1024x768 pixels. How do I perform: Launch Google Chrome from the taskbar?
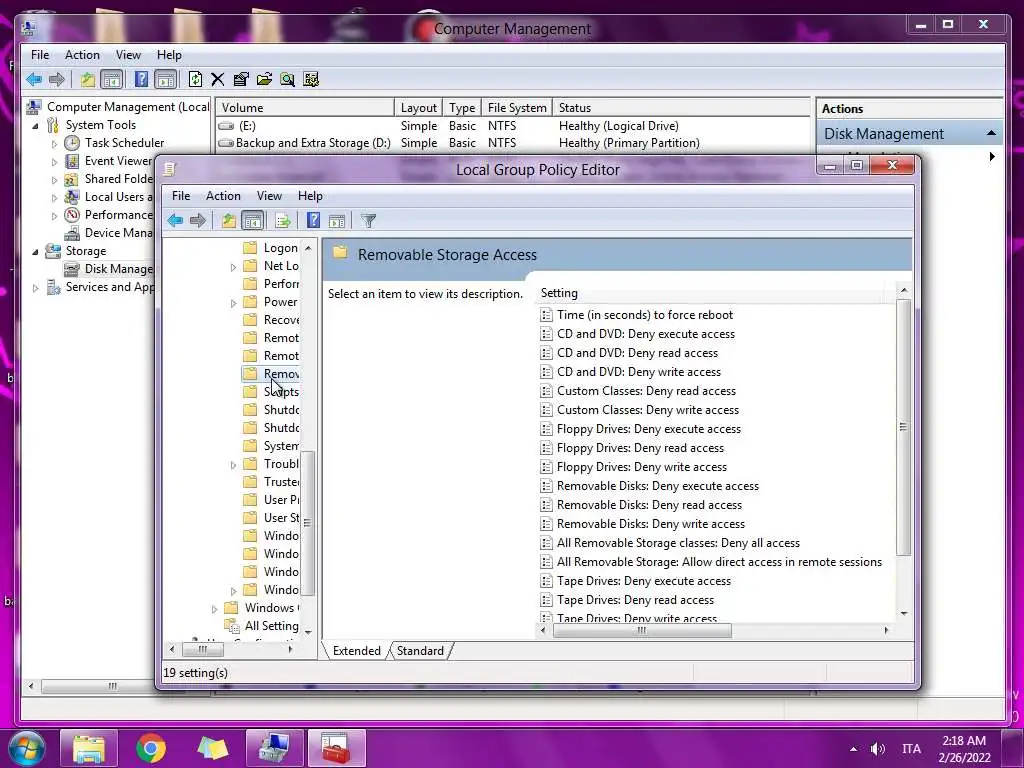[151, 748]
